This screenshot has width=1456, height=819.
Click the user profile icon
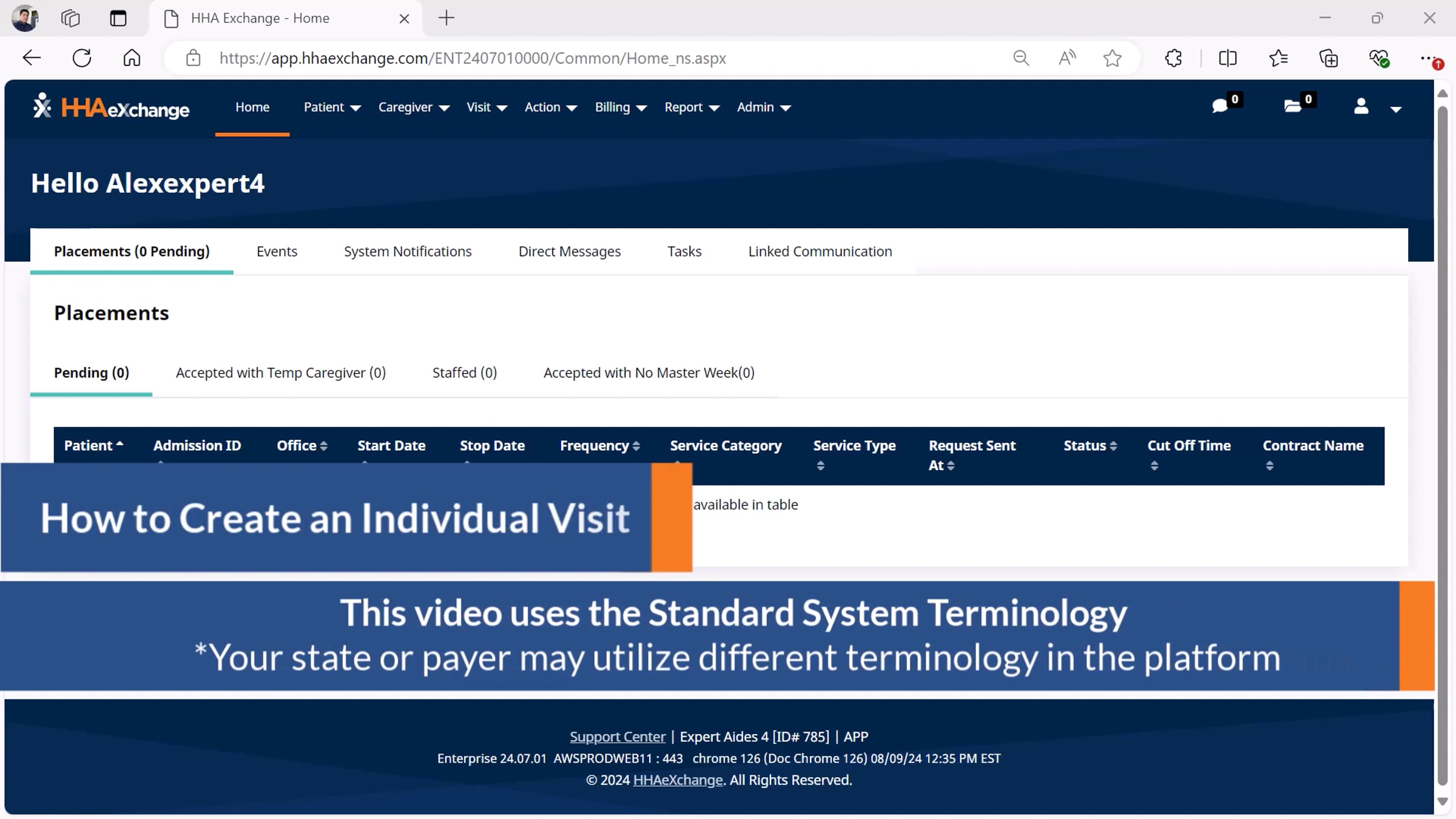coord(1361,107)
